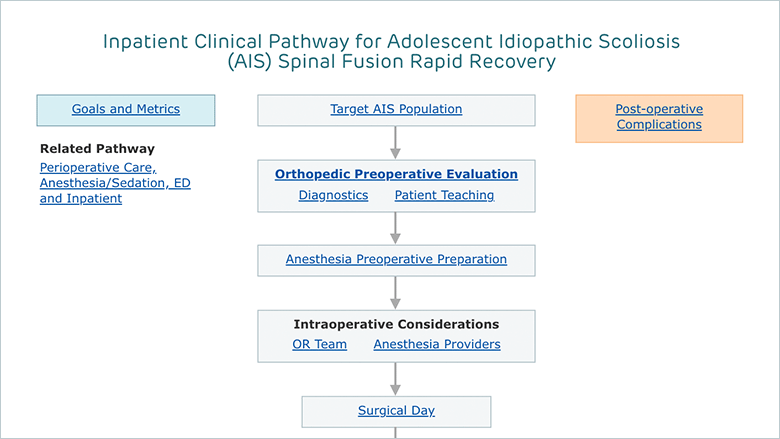Open Orthopedic Preoperative Evaluation link
Viewport: 780px width, 439px height.
tap(396, 174)
